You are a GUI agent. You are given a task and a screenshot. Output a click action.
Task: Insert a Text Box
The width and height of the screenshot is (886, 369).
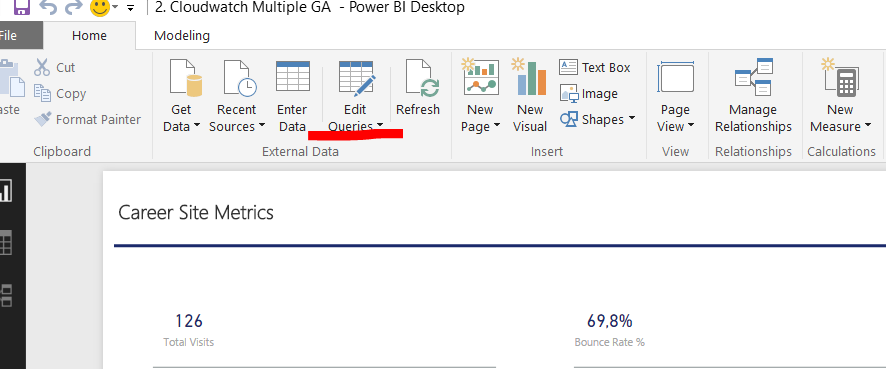point(594,67)
